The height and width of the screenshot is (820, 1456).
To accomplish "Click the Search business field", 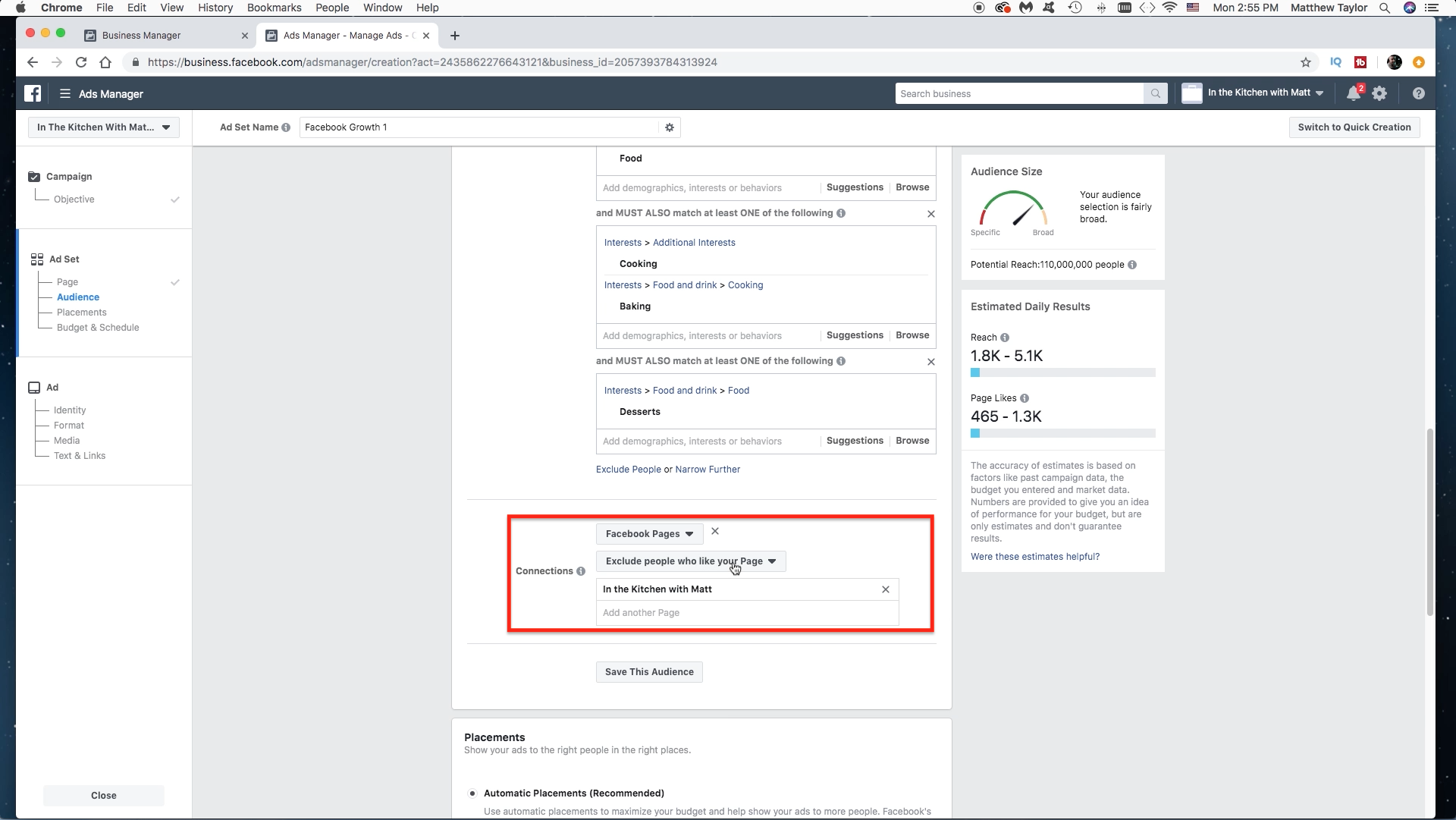I will click(1019, 93).
